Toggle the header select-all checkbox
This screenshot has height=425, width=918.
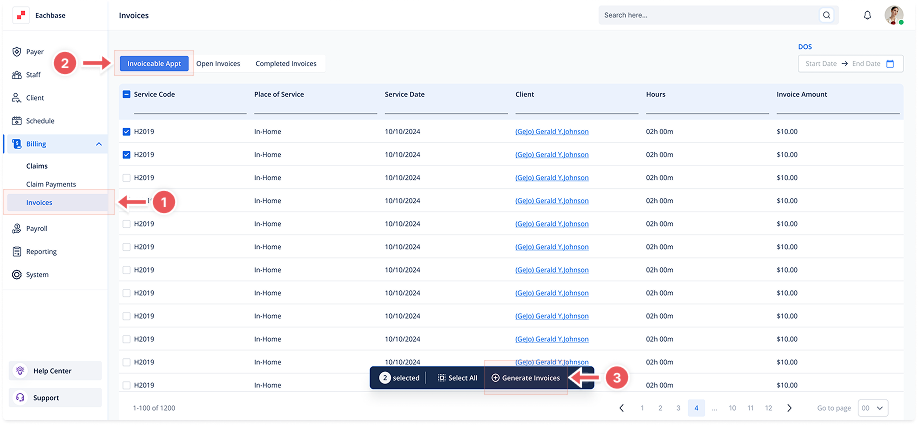[126, 94]
